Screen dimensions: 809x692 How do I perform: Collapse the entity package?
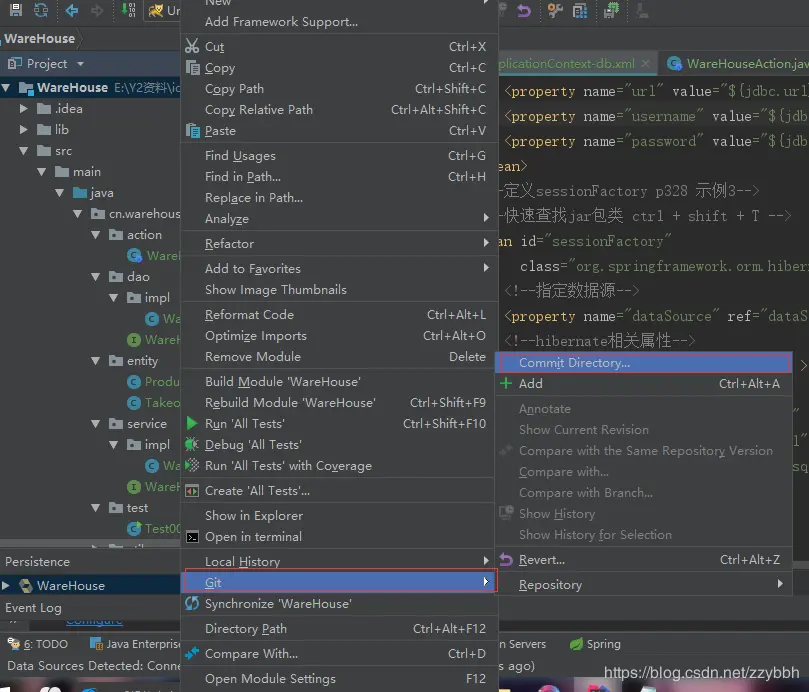96,361
